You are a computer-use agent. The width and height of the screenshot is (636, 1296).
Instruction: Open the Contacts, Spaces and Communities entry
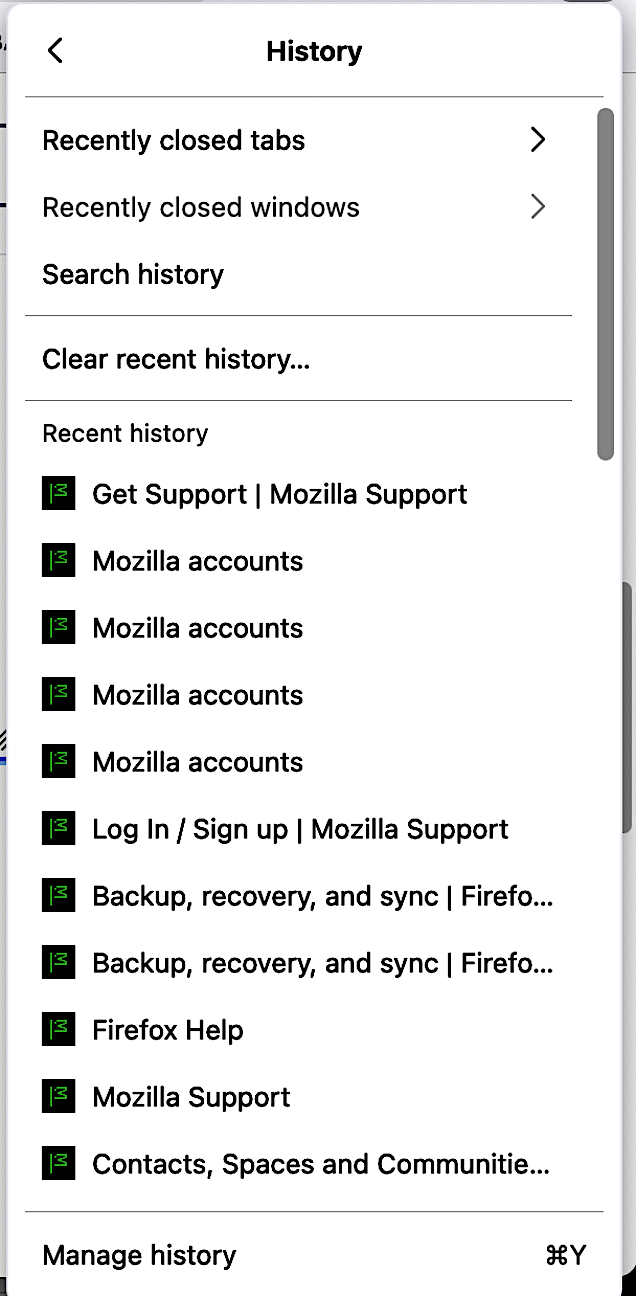pos(298,1164)
